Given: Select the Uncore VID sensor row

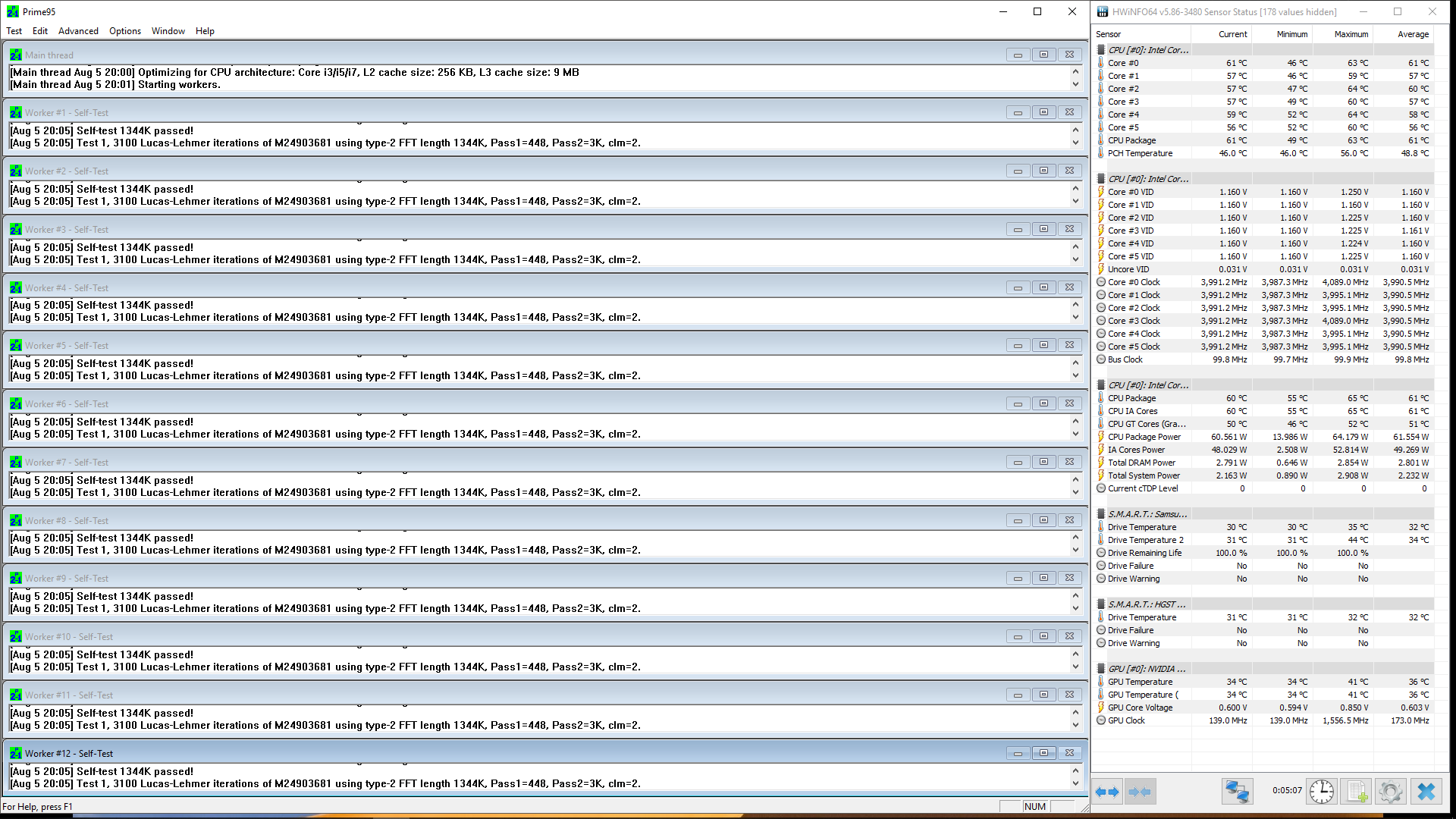Looking at the screenshot, I should tap(1264, 269).
